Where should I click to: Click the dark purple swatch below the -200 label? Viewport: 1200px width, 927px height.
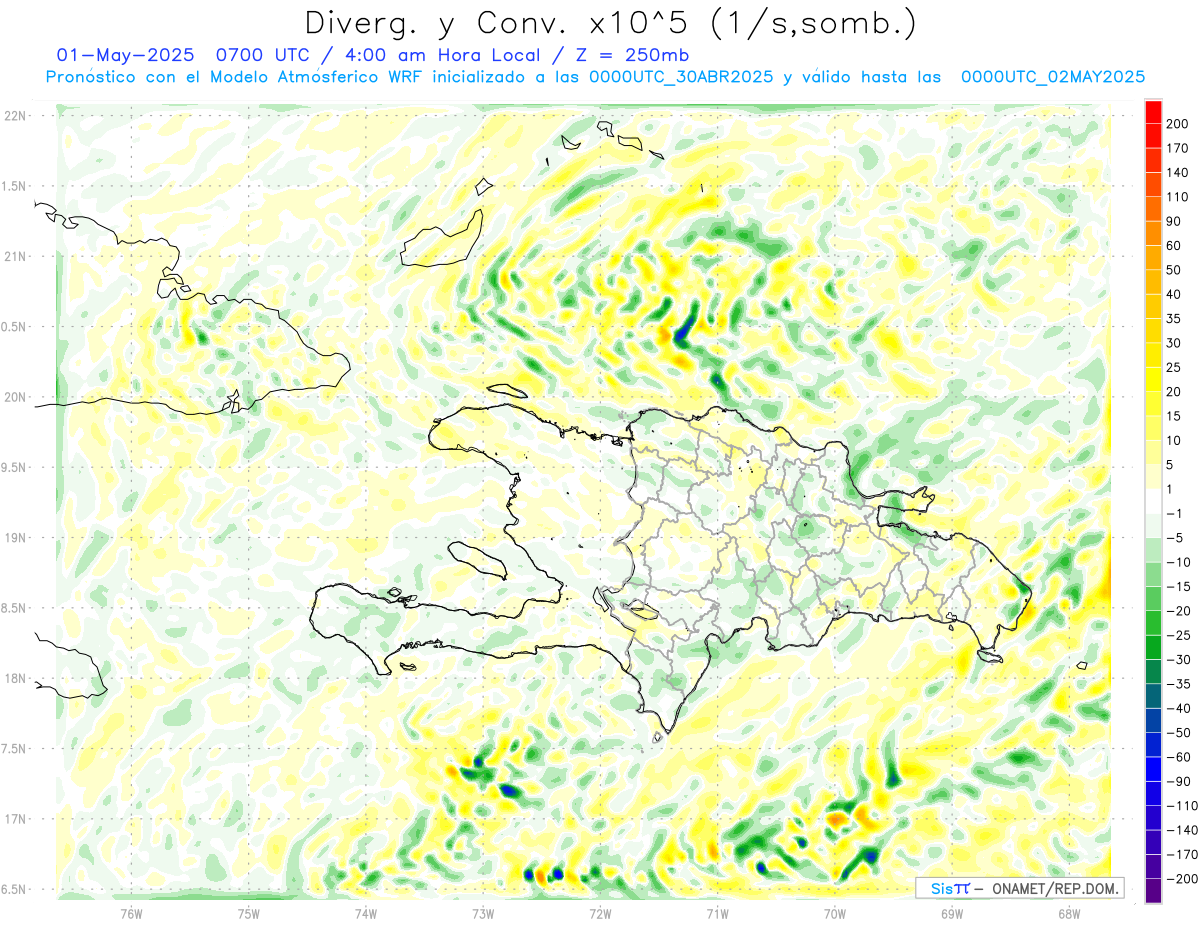click(x=1154, y=890)
